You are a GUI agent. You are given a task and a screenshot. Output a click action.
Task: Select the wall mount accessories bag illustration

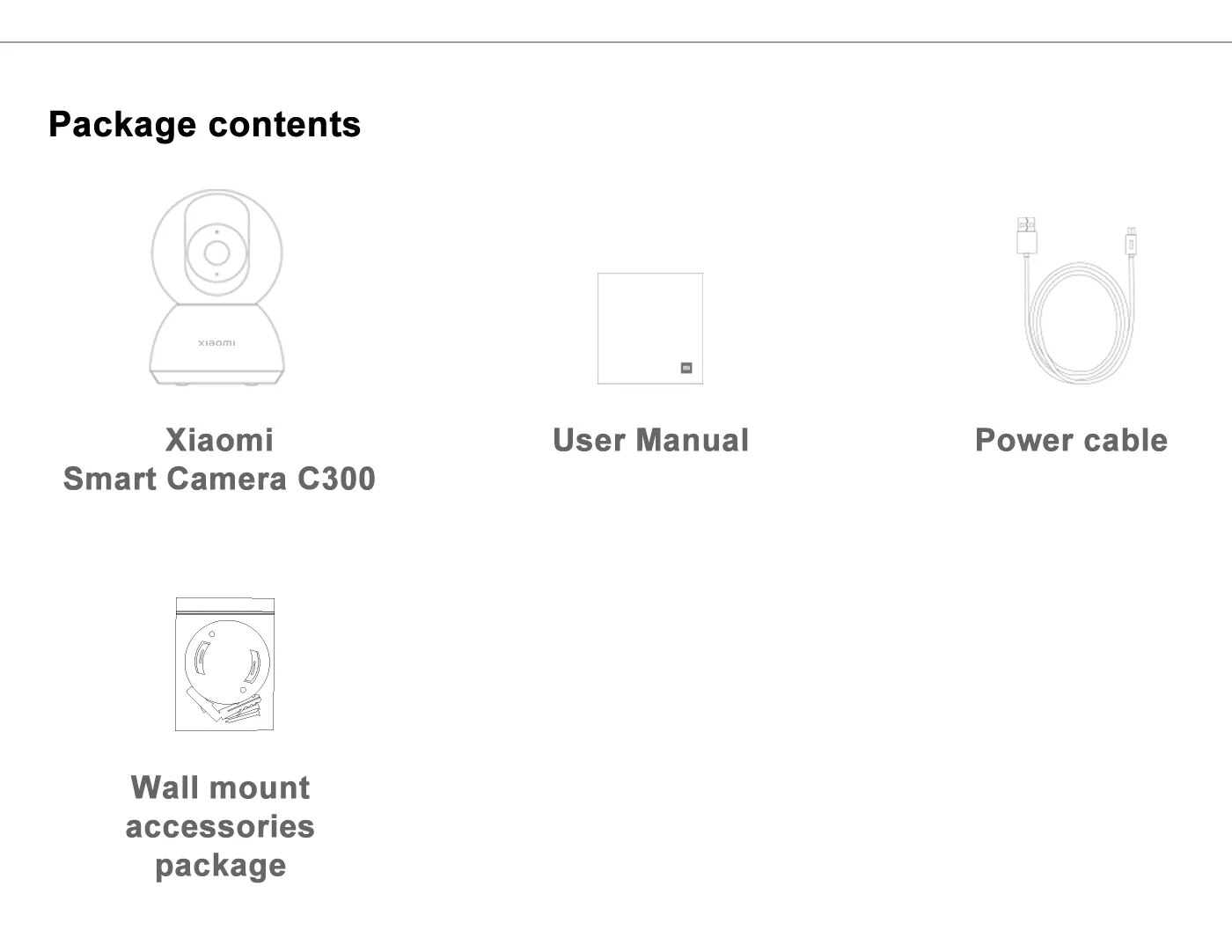(224, 664)
